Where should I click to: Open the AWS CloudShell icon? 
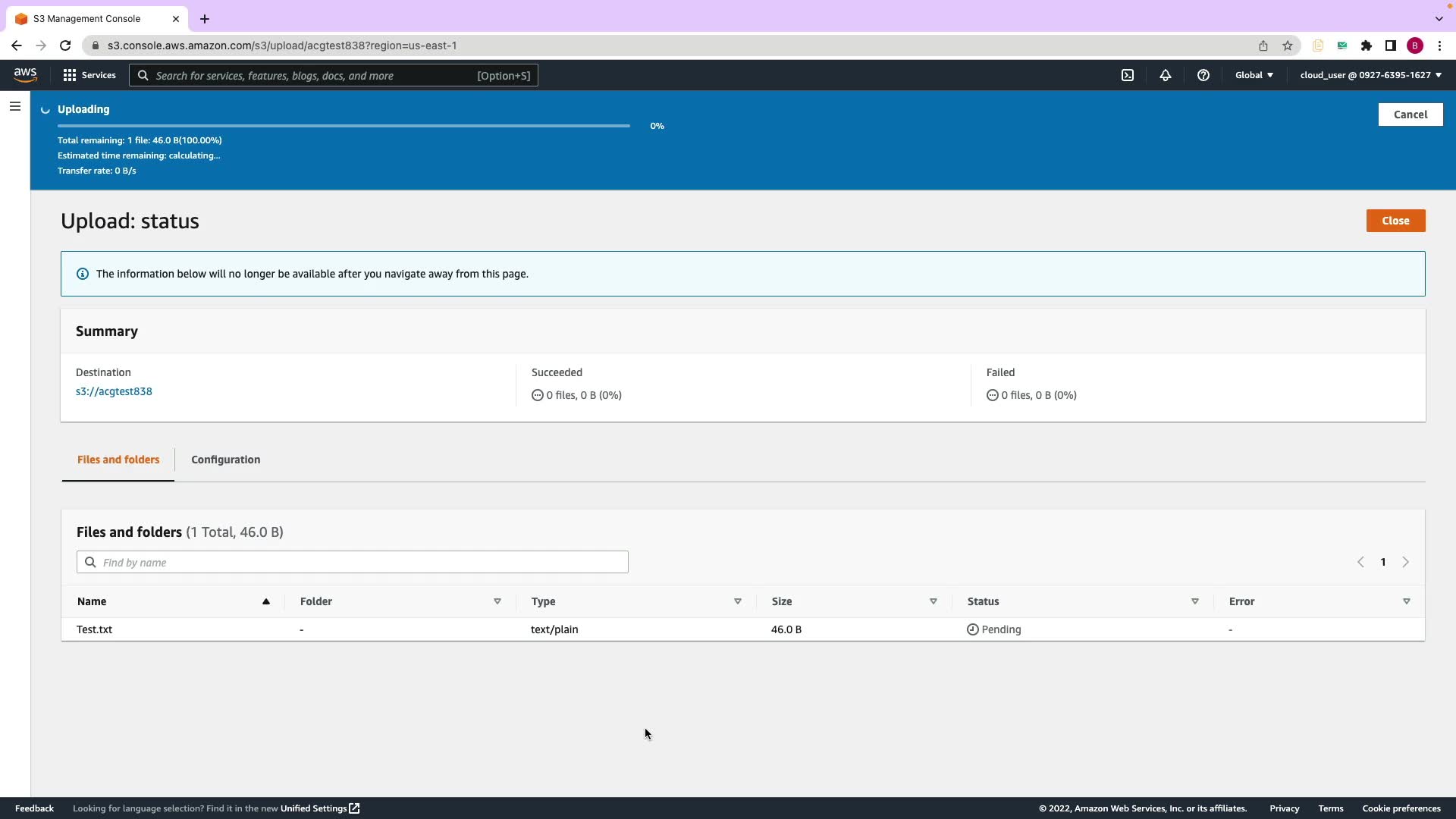tap(1128, 75)
